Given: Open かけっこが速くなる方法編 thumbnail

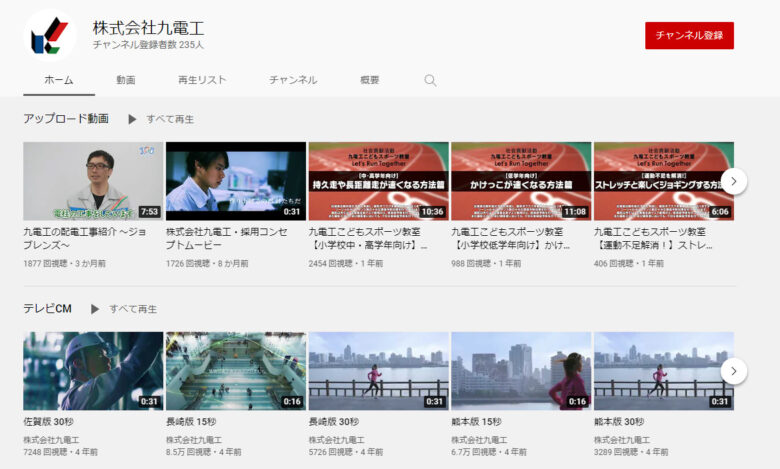Looking at the screenshot, I should point(521,181).
